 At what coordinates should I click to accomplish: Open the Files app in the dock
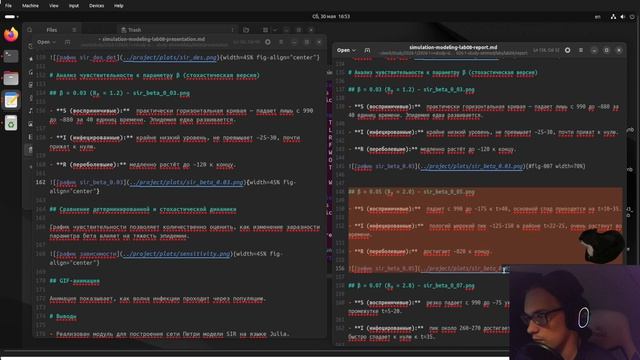point(11,78)
